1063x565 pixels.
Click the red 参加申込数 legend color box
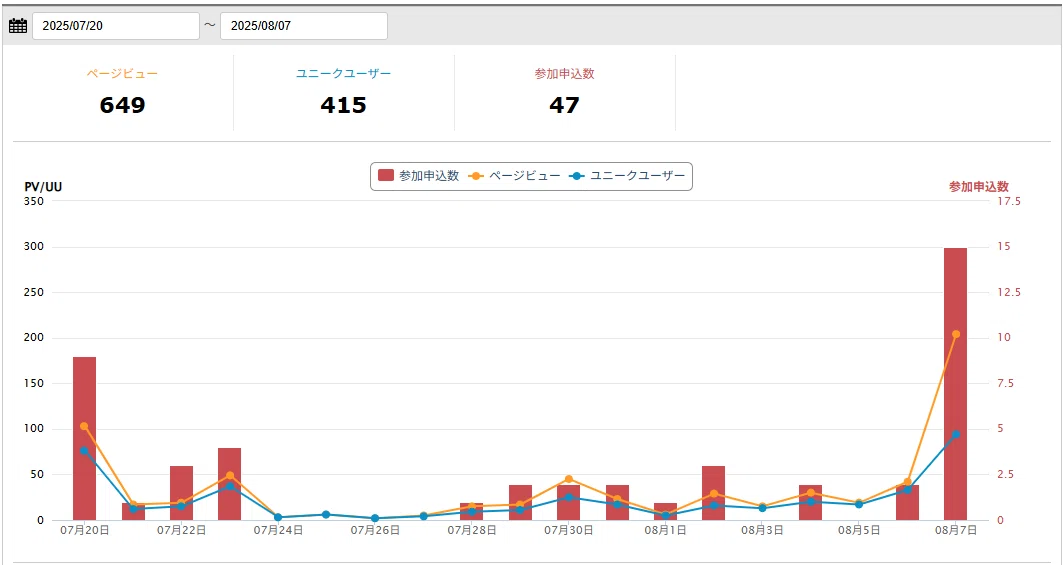pyautogui.click(x=386, y=176)
